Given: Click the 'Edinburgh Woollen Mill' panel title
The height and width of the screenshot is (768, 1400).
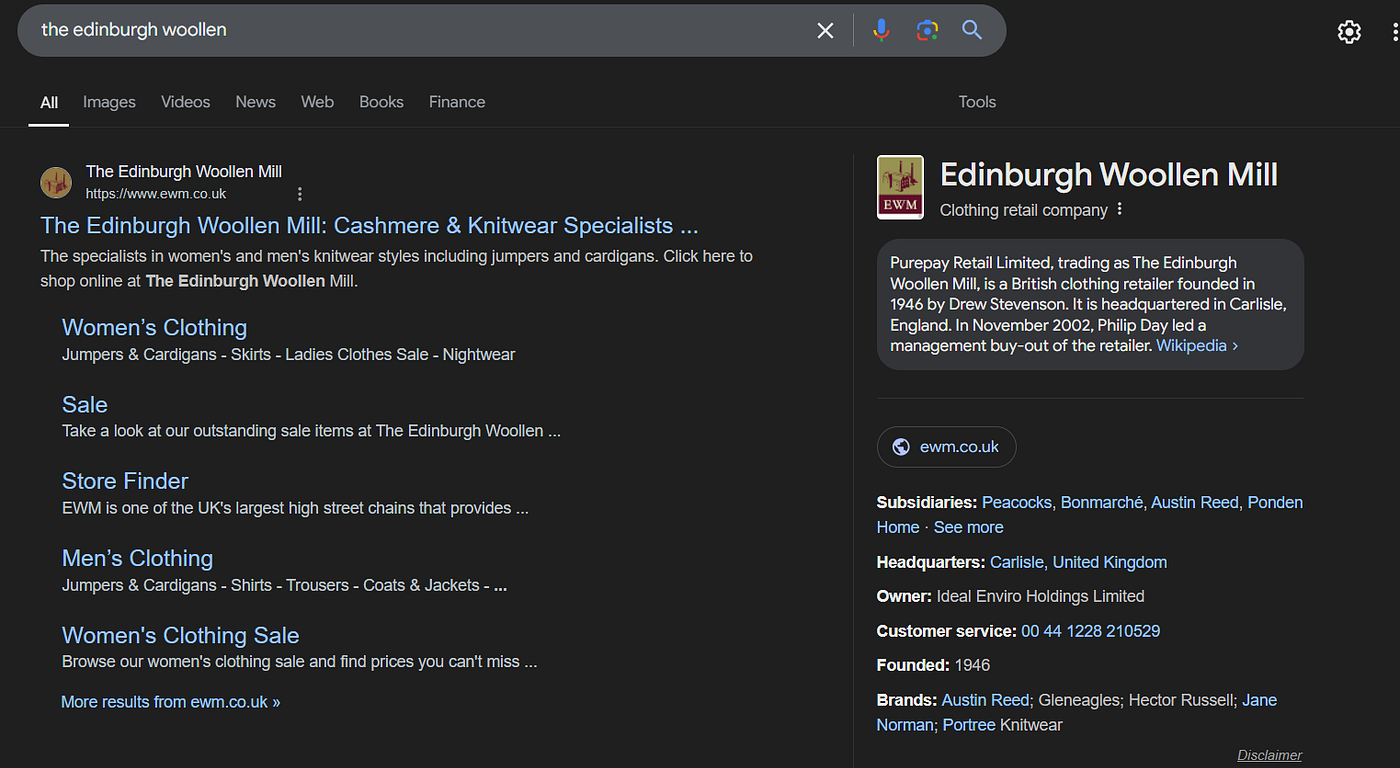Looking at the screenshot, I should point(1109,175).
